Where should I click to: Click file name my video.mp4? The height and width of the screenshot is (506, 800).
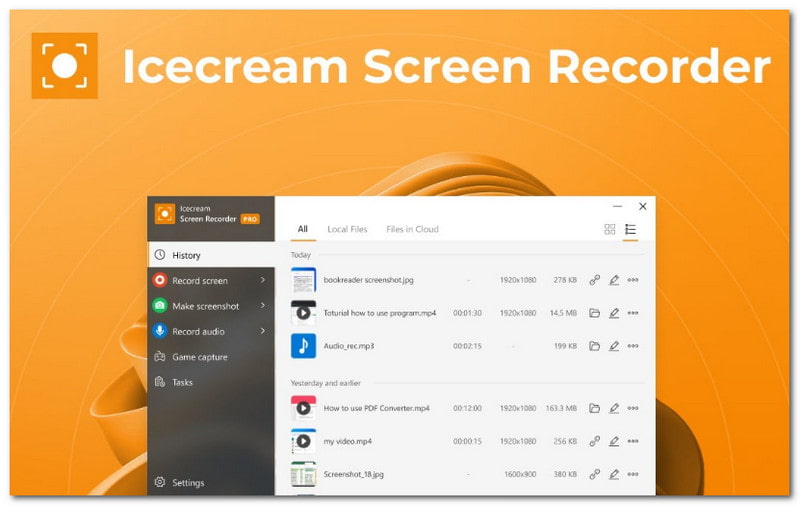pyautogui.click(x=347, y=441)
